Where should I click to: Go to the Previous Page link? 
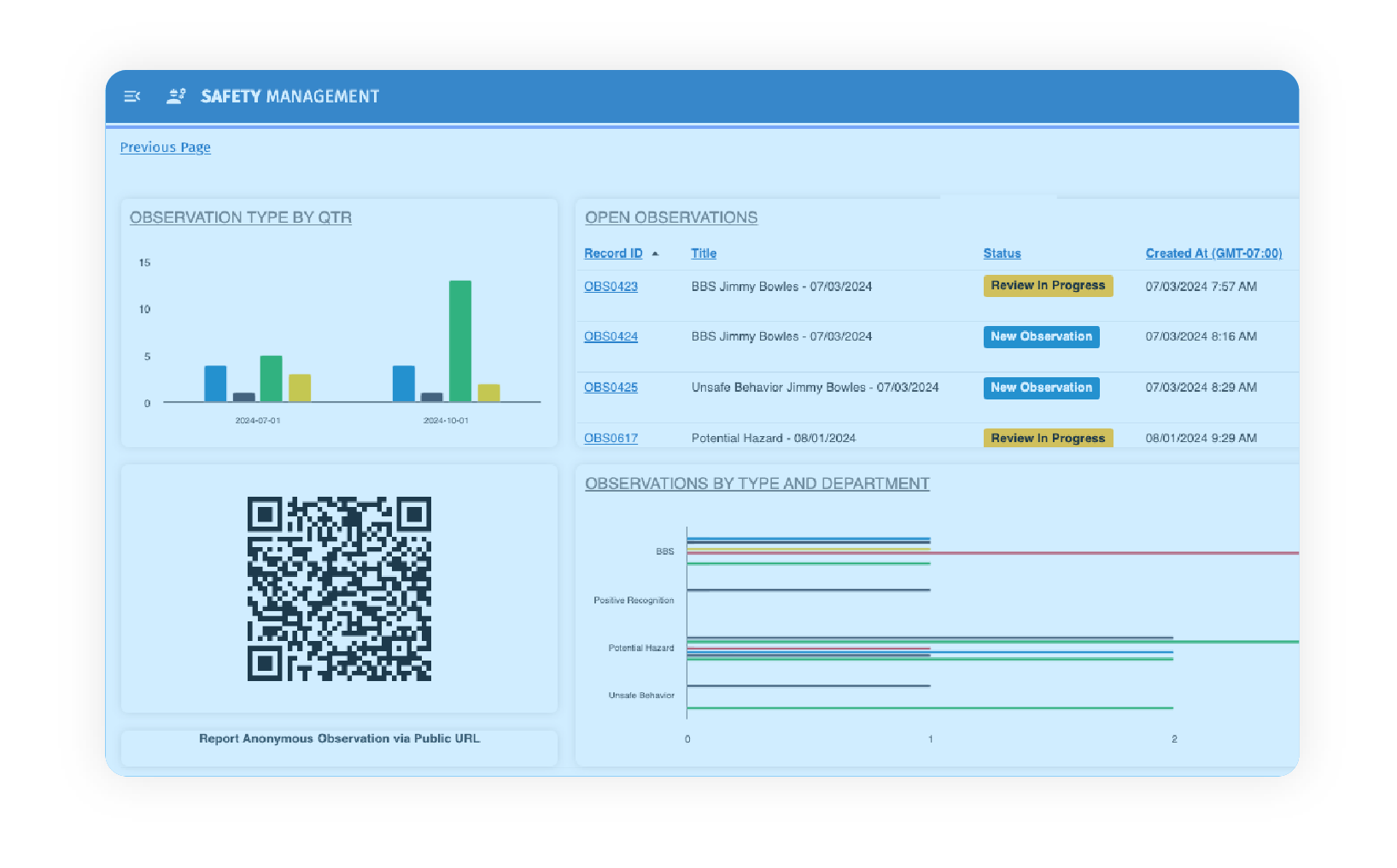[165, 148]
